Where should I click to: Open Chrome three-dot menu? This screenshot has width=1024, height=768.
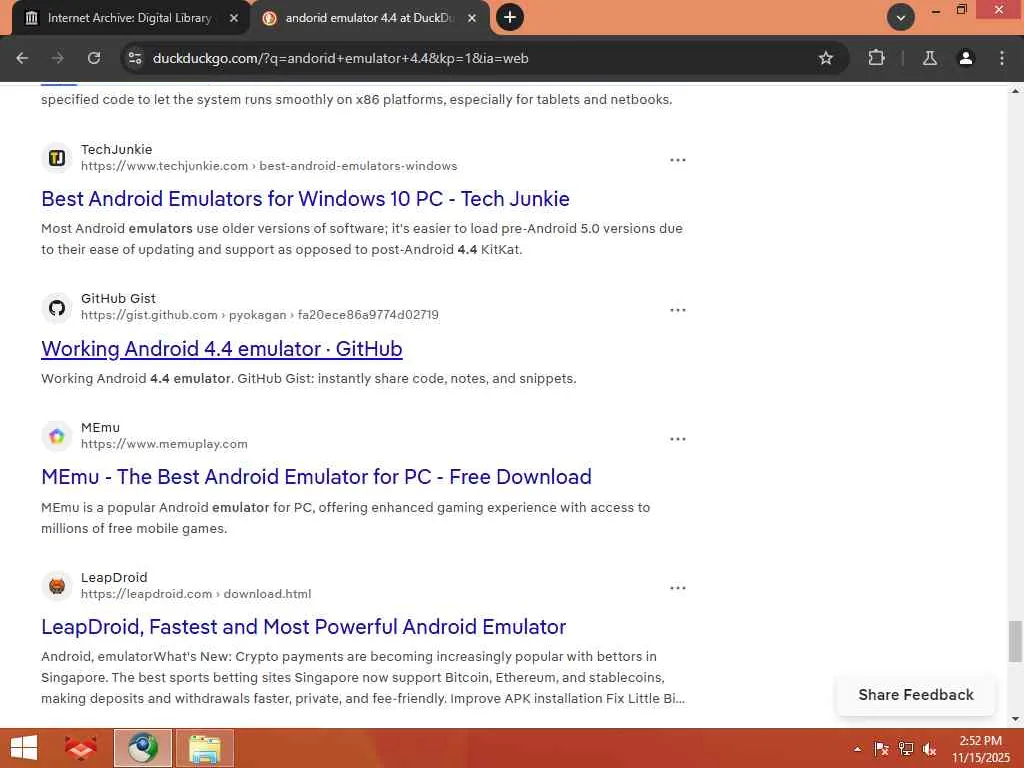1002,58
